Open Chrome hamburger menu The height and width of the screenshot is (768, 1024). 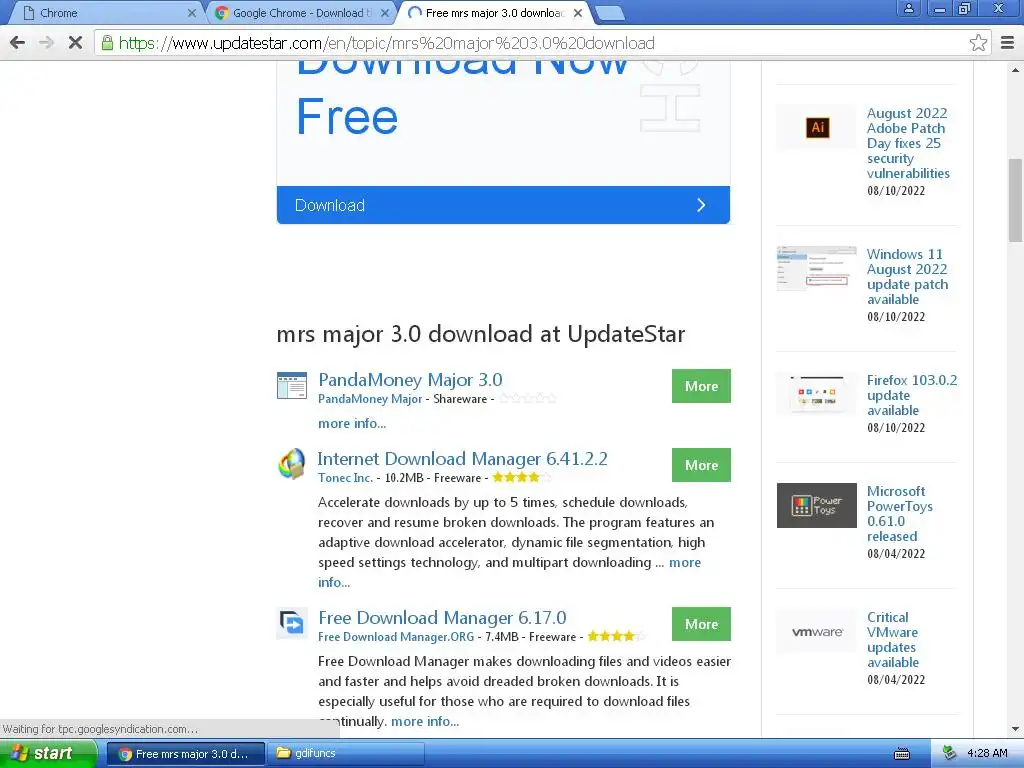pos(1007,43)
